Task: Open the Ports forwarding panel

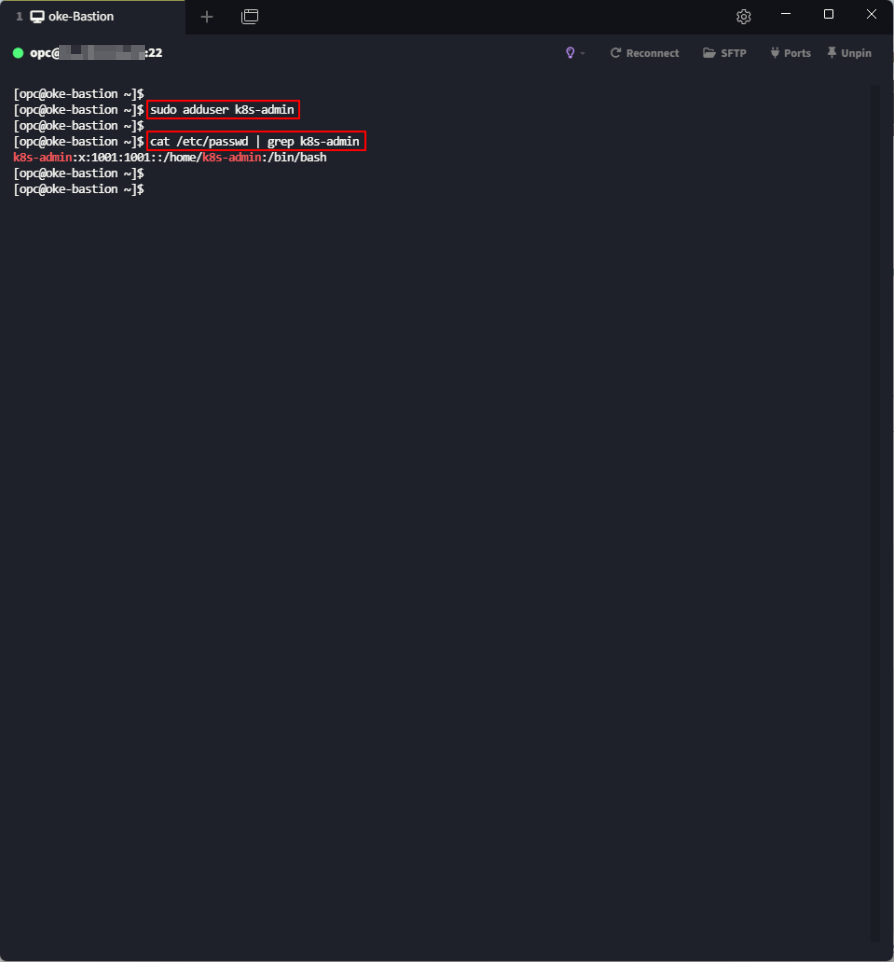Action: [789, 53]
